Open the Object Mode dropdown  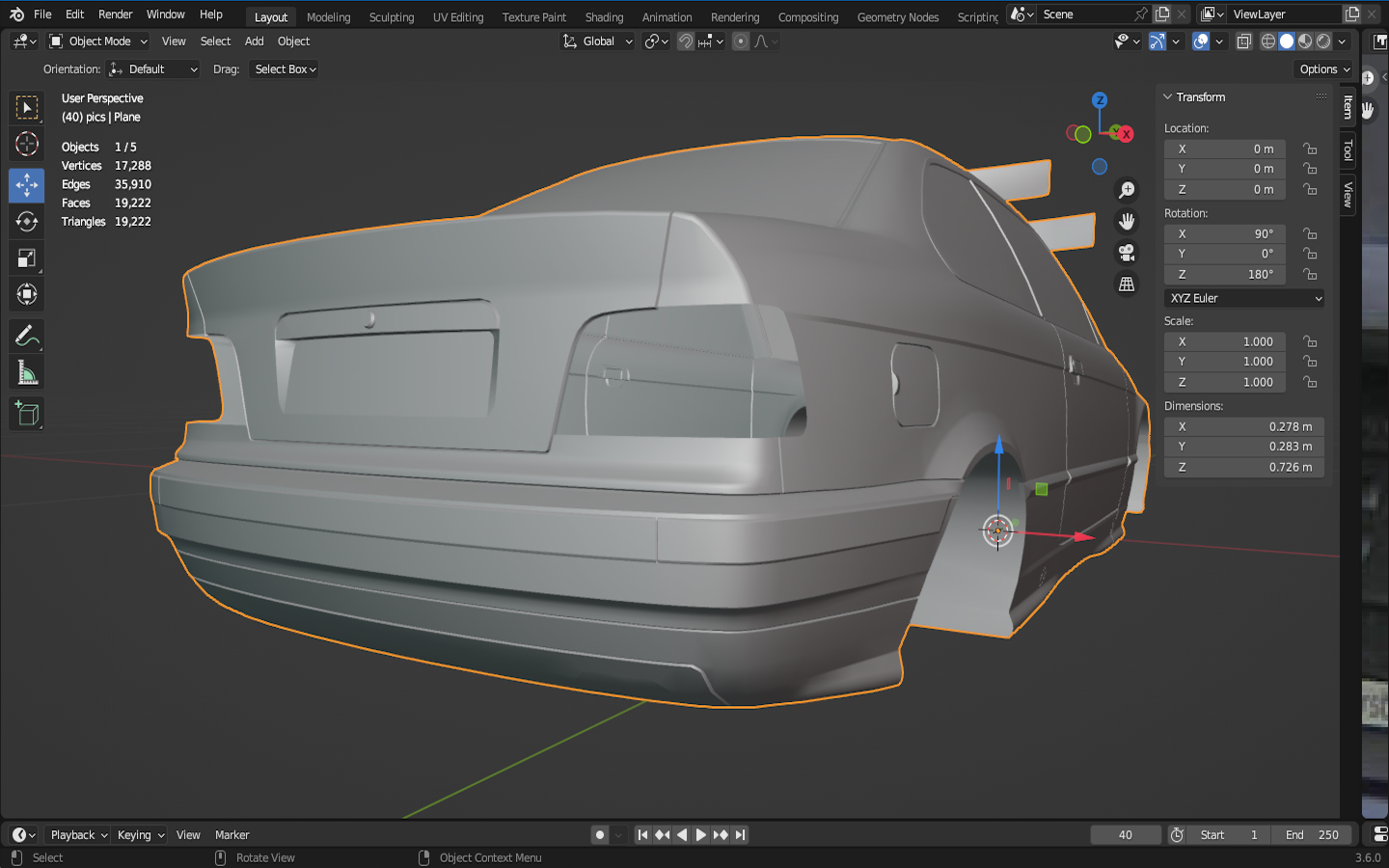[98, 41]
